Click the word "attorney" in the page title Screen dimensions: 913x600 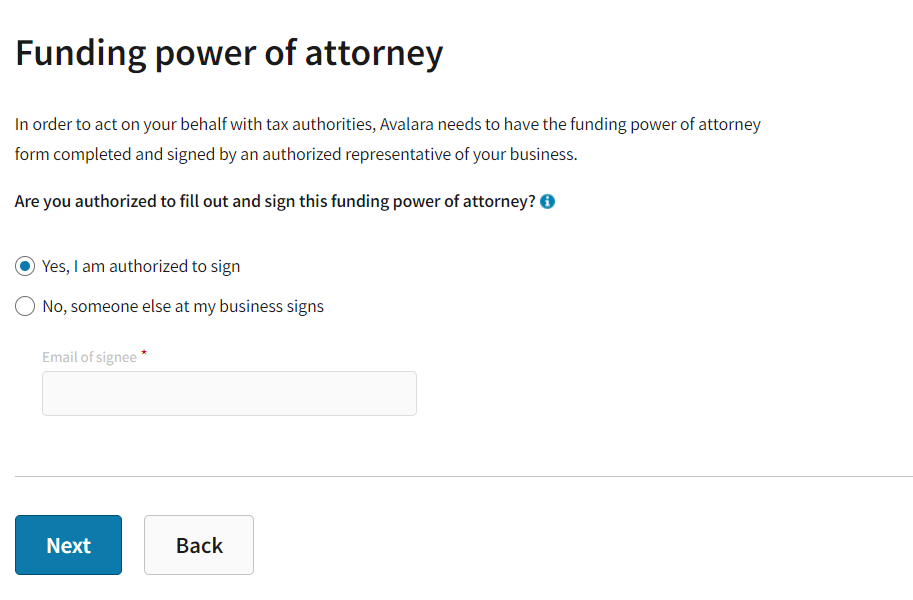pos(373,53)
